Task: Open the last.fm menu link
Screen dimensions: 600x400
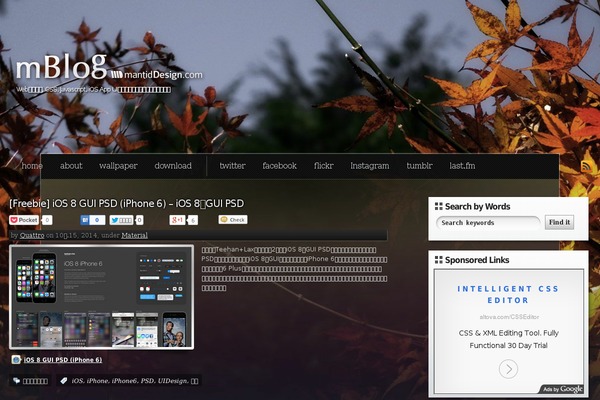Action: click(462, 166)
